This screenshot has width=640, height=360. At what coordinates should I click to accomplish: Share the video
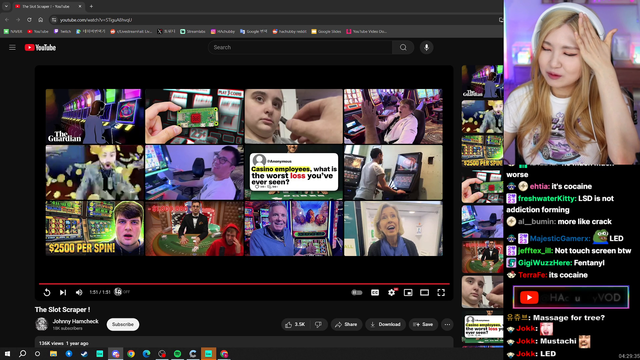coord(346,324)
